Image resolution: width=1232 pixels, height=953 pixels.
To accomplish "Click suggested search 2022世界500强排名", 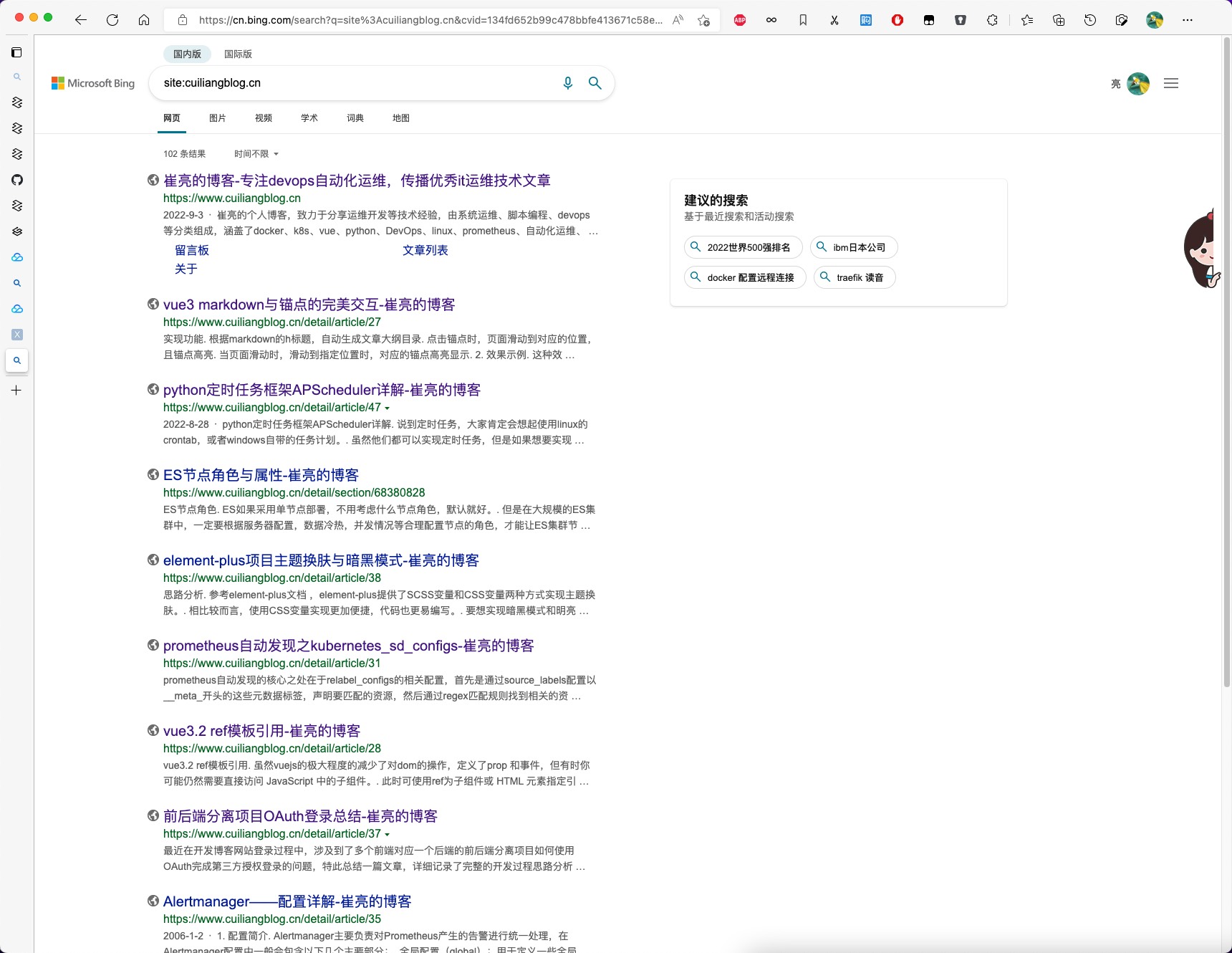I will tap(743, 247).
